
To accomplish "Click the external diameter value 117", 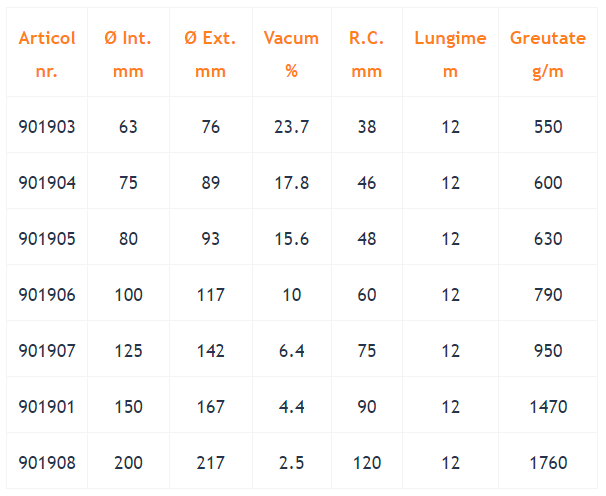I will 211,295.
